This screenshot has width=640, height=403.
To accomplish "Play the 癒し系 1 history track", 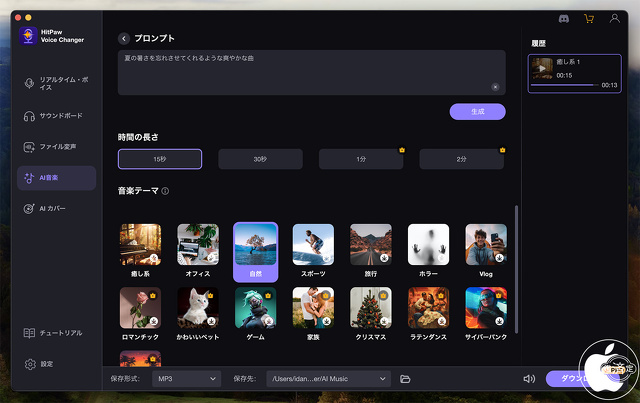I will point(542,68).
